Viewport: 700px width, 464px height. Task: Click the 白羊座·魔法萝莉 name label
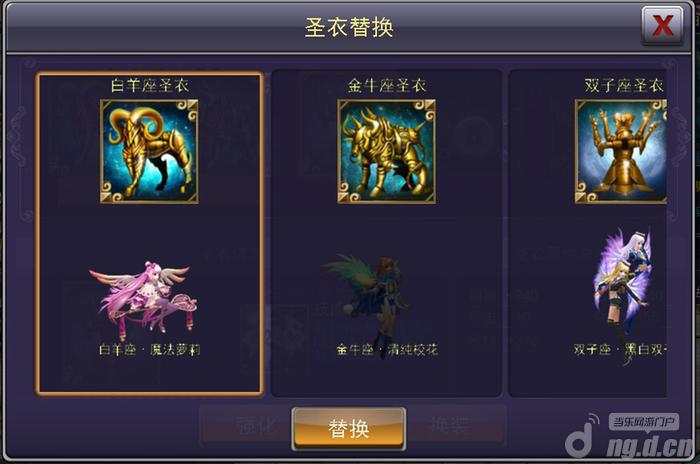click(x=150, y=350)
